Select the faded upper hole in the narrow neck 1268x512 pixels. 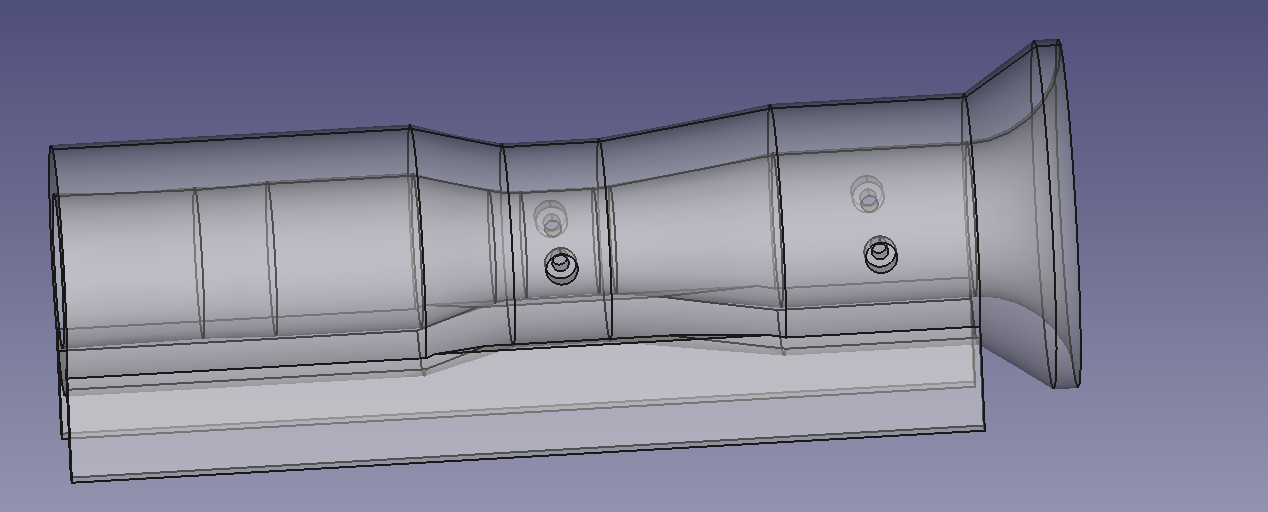click(550, 217)
